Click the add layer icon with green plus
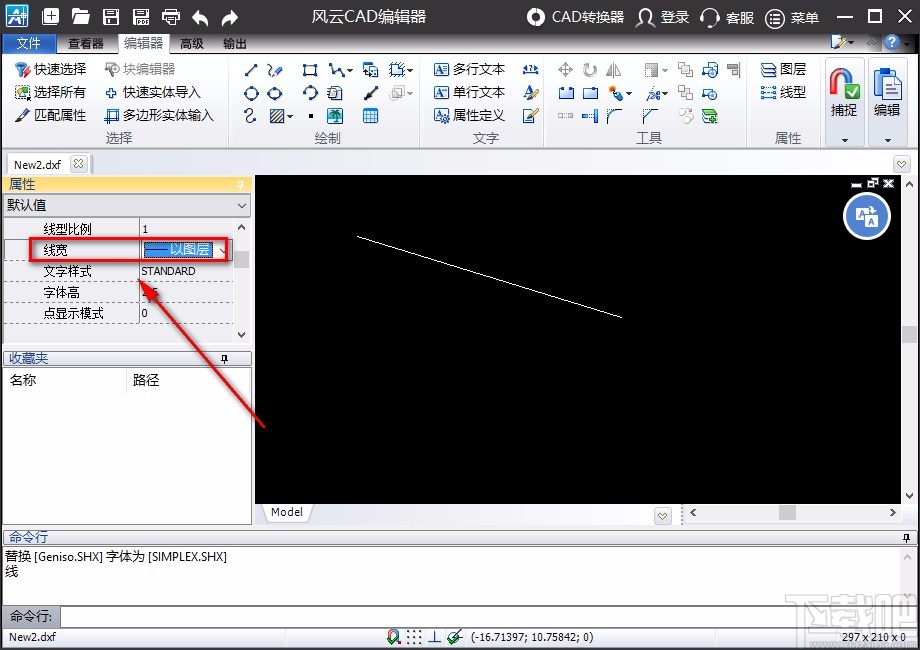Screen dimensions: 920x650 pyautogui.click(x=709, y=116)
